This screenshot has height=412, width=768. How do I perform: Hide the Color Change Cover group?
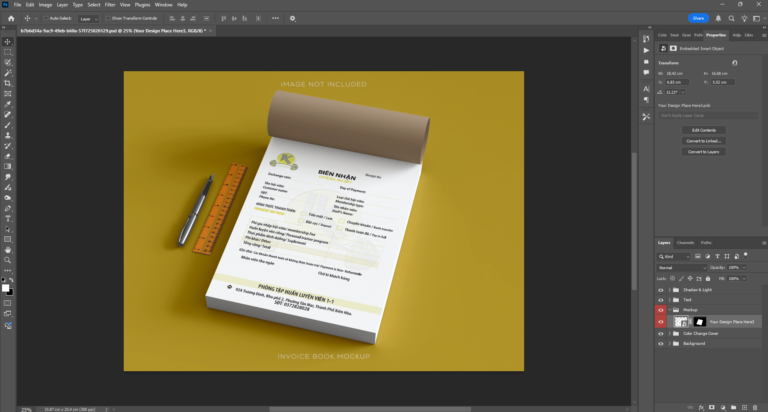pyautogui.click(x=660, y=334)
